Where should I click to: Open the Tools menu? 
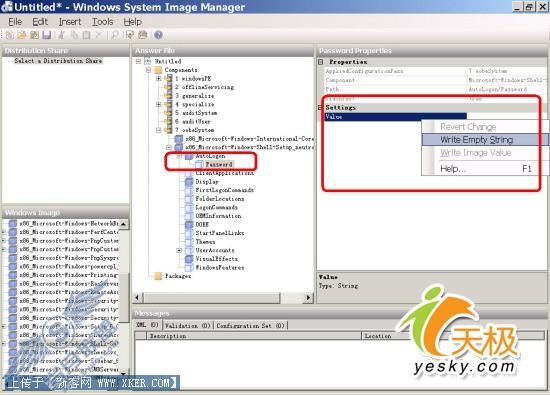click(x=102, y=22)
